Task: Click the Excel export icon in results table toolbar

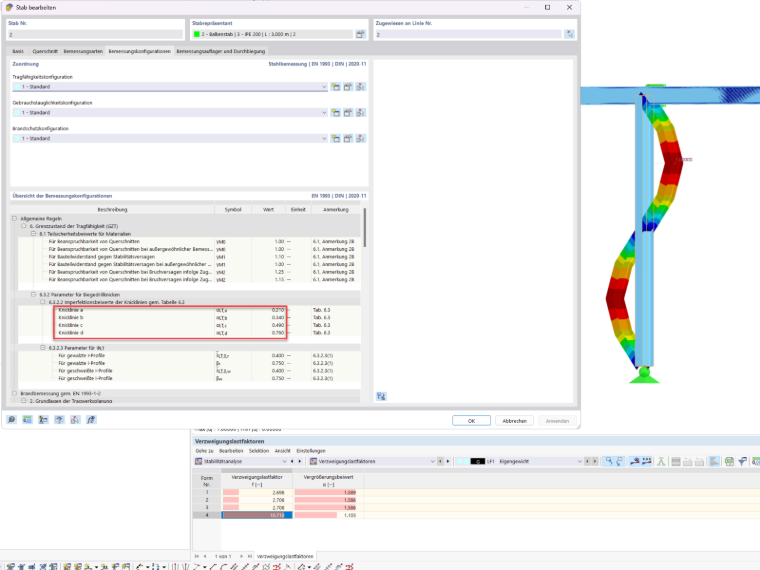Action: (729, 461)
